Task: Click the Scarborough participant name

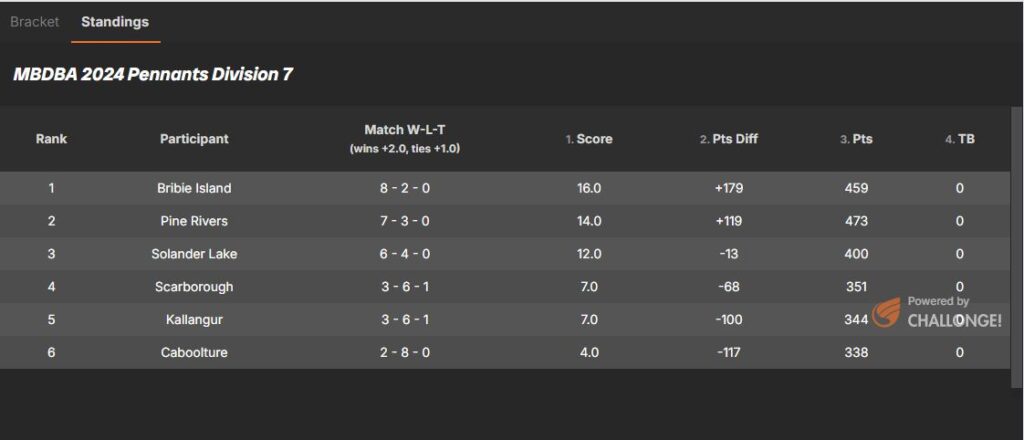Action: 194,287
